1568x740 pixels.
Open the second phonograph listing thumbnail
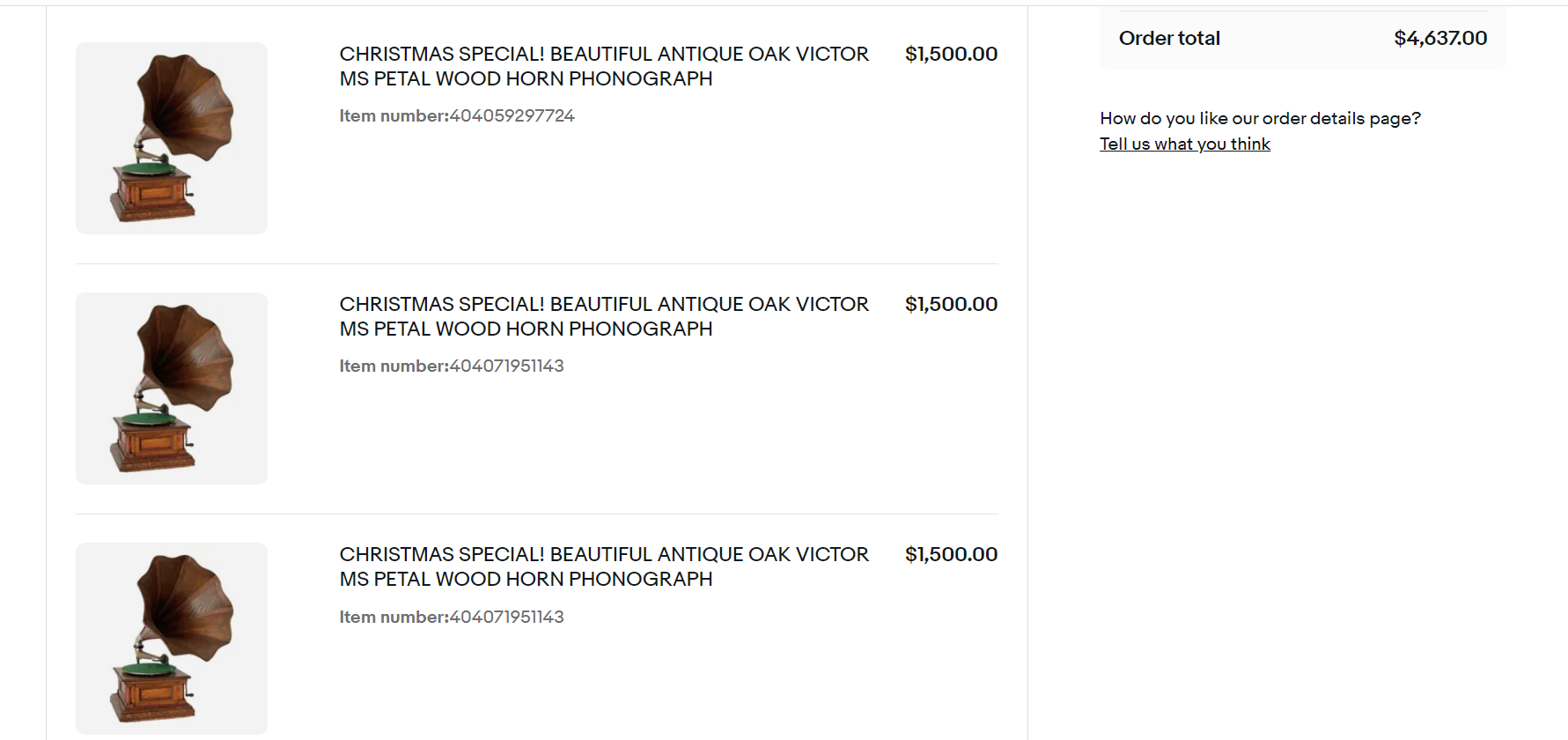[x=171, y=388]
